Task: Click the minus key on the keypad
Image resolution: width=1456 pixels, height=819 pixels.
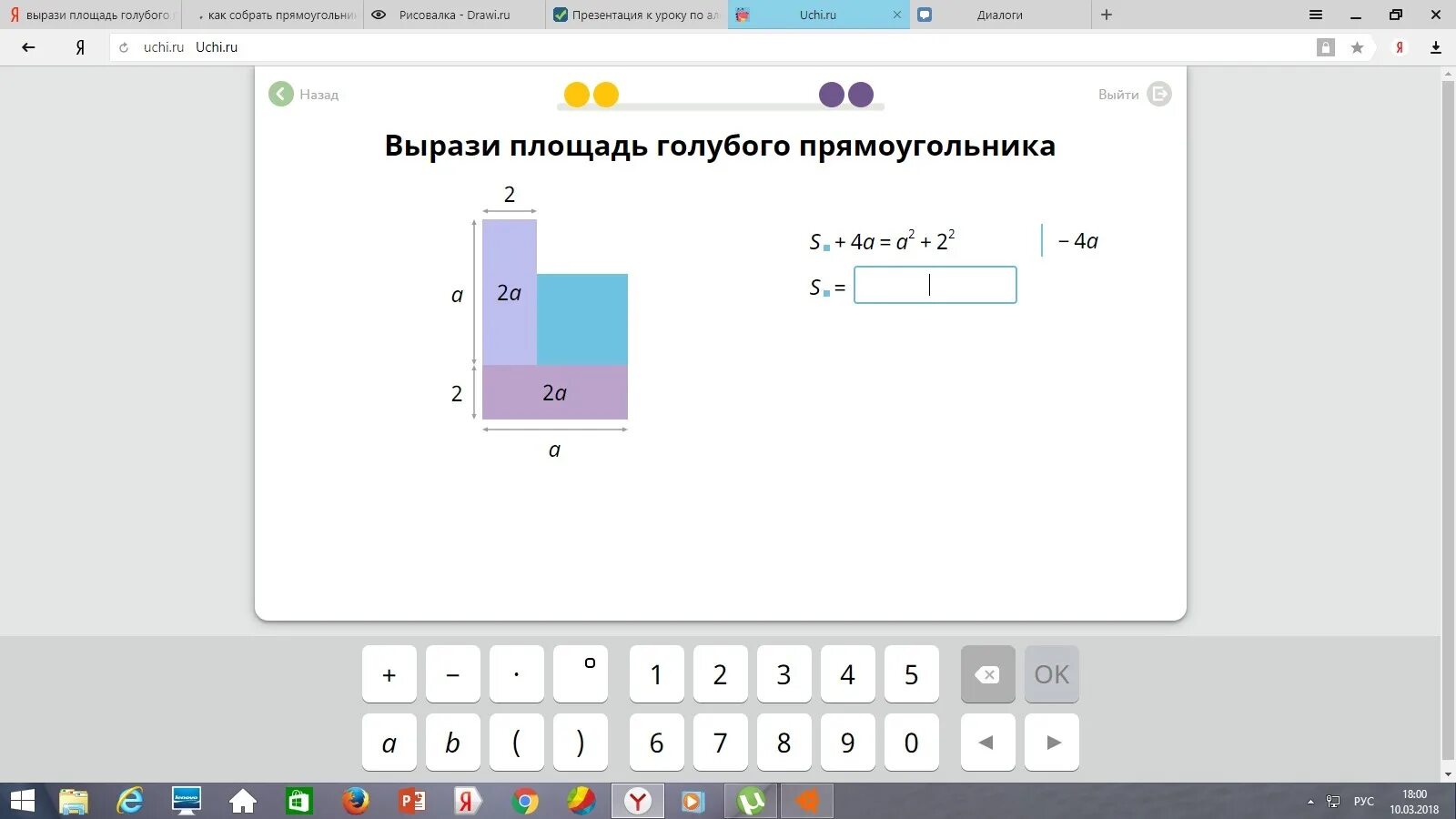Action: pyautogui.click(x=453, y=674)
